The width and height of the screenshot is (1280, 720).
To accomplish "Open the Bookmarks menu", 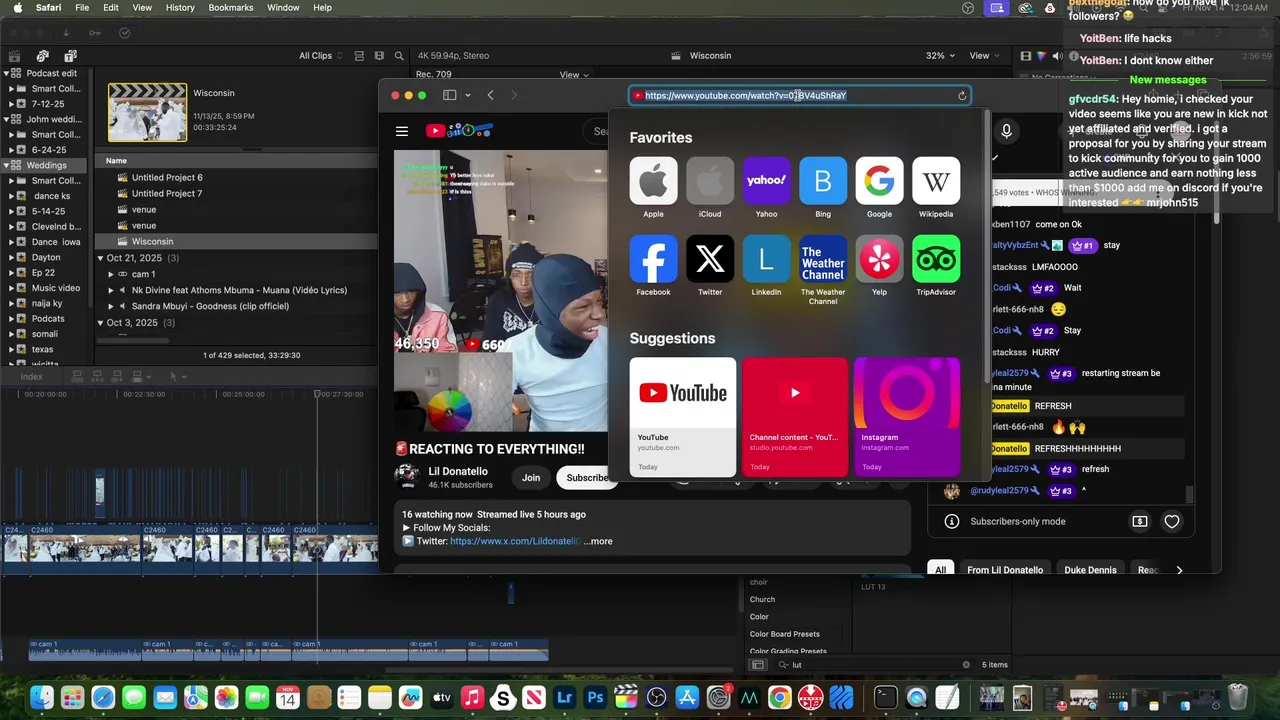I will click(231, 8).
